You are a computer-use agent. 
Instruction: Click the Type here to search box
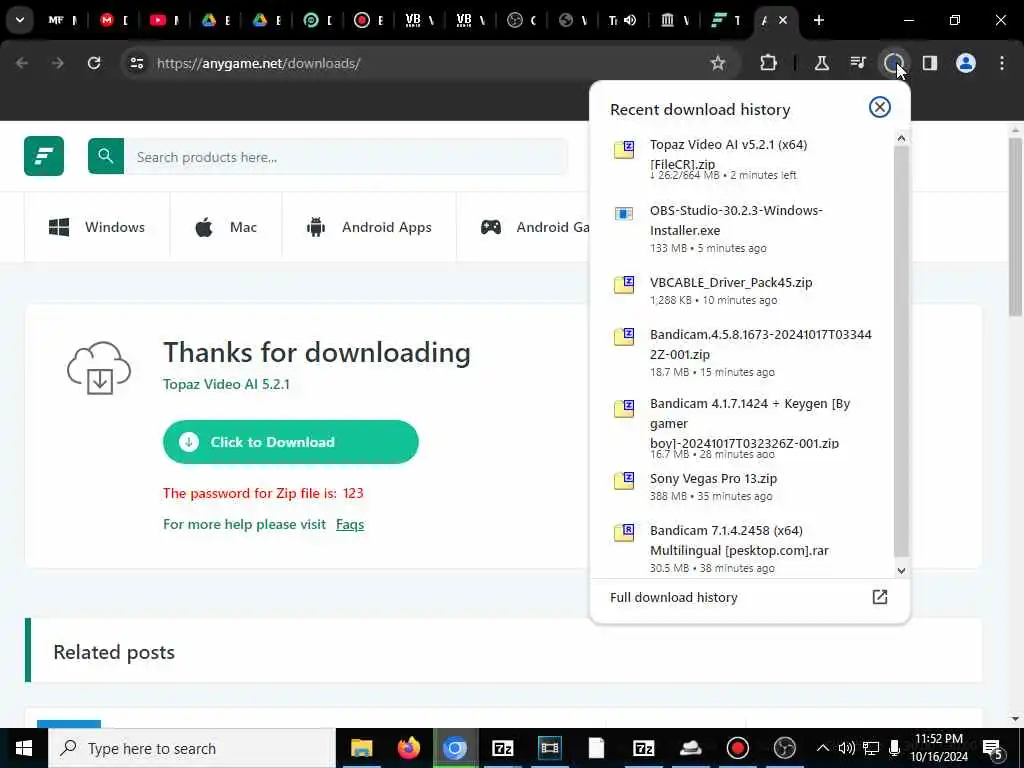(192, 748)
